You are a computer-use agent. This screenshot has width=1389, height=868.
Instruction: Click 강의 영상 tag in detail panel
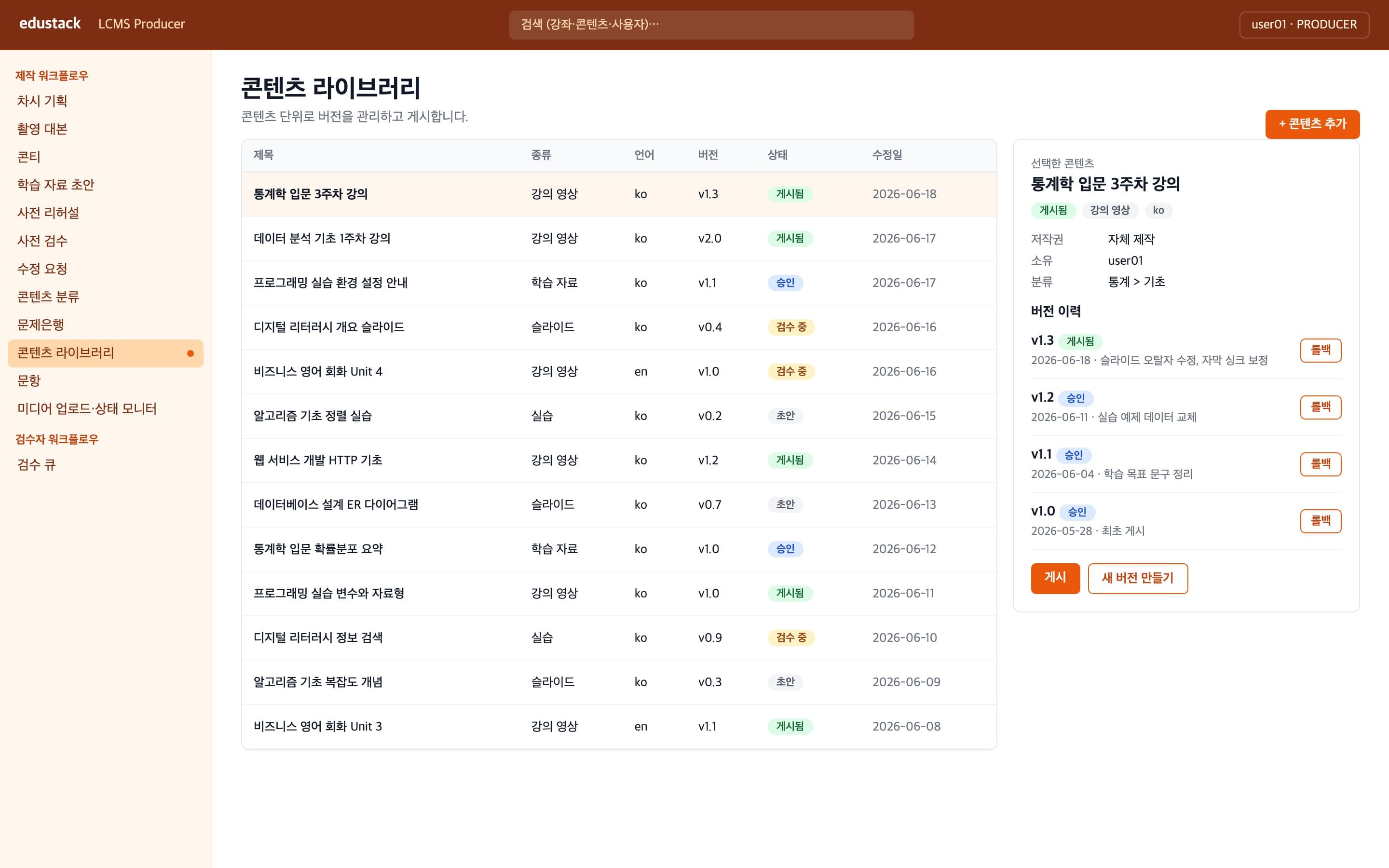click(1109, 211)
